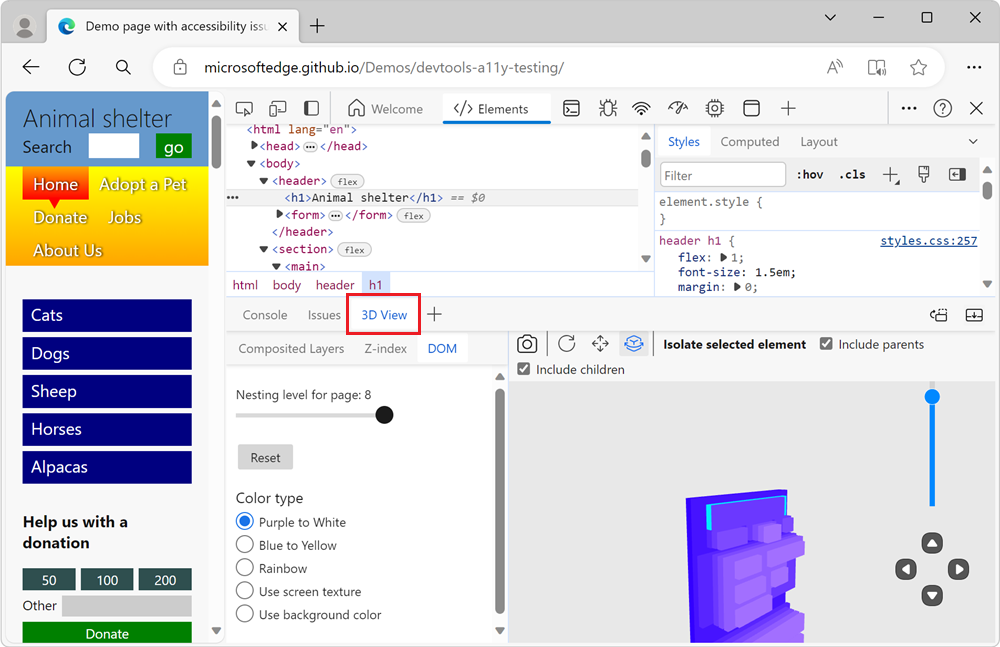Collapse the body element node
1000x647 pixels.
[x=253, y=162]
